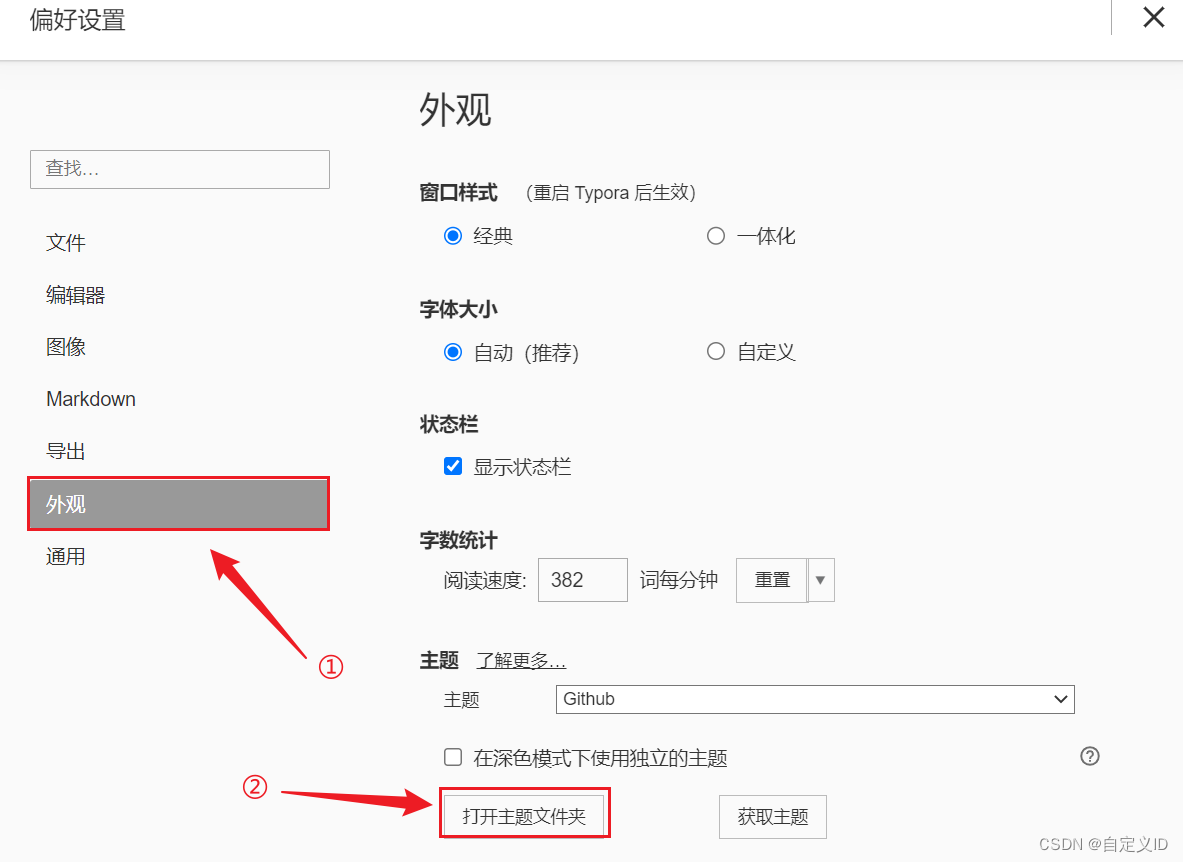This screenshot has height=862, width=1183.
Task: Click the reading speed value input field
Action: [x=582, y=580]
